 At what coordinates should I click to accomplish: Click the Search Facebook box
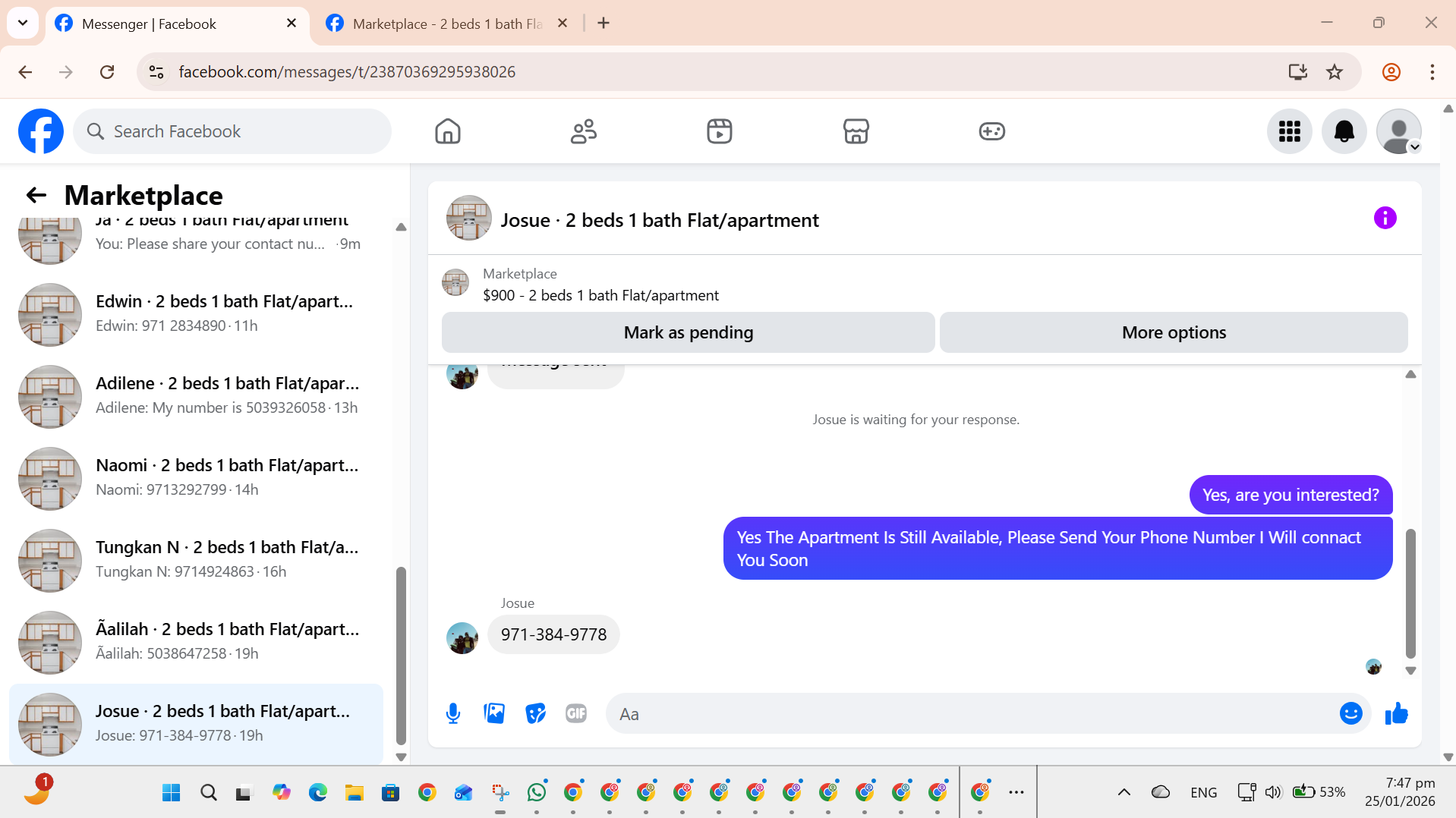pos(232,131)
